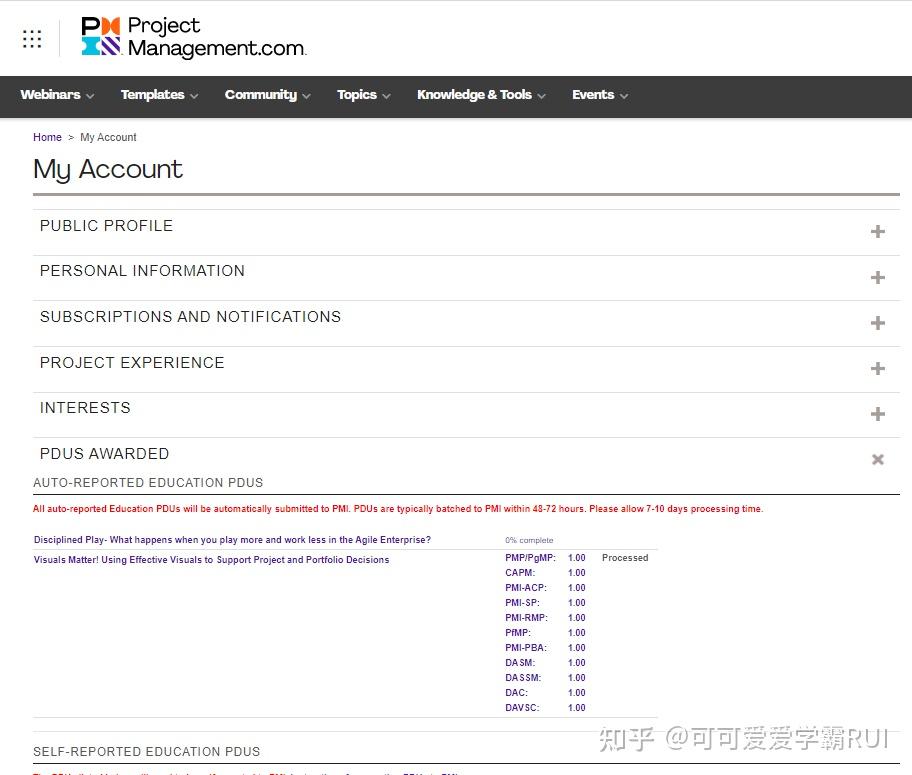Collapse PDUs Awarded with the X icon

click(878, 460)
